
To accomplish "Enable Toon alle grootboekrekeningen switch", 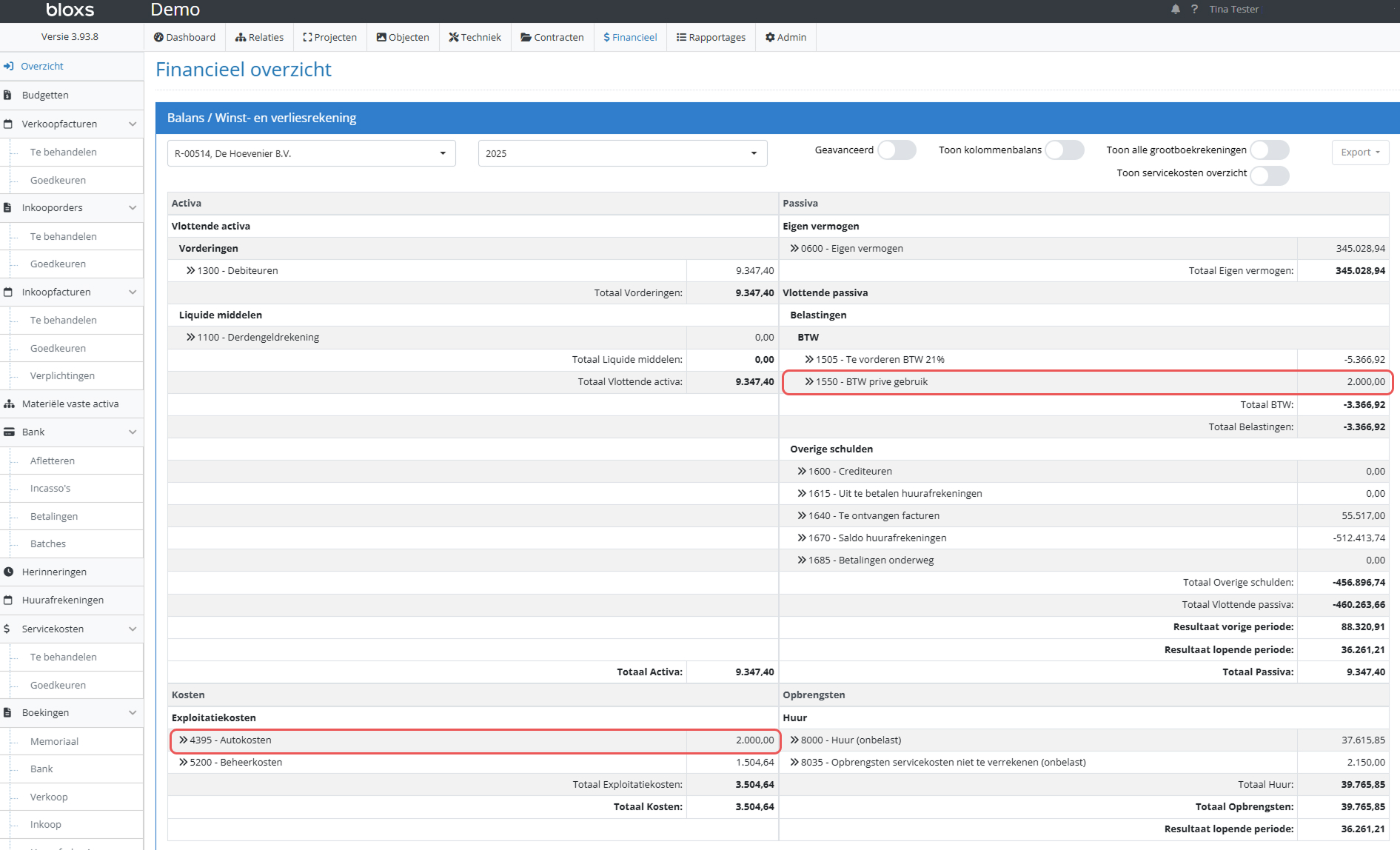I will coord(1270,150).
